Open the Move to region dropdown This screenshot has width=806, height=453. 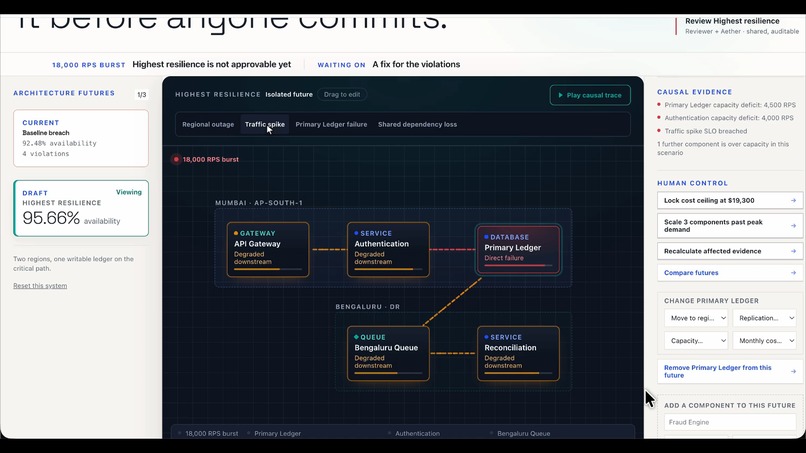[696, 318]
